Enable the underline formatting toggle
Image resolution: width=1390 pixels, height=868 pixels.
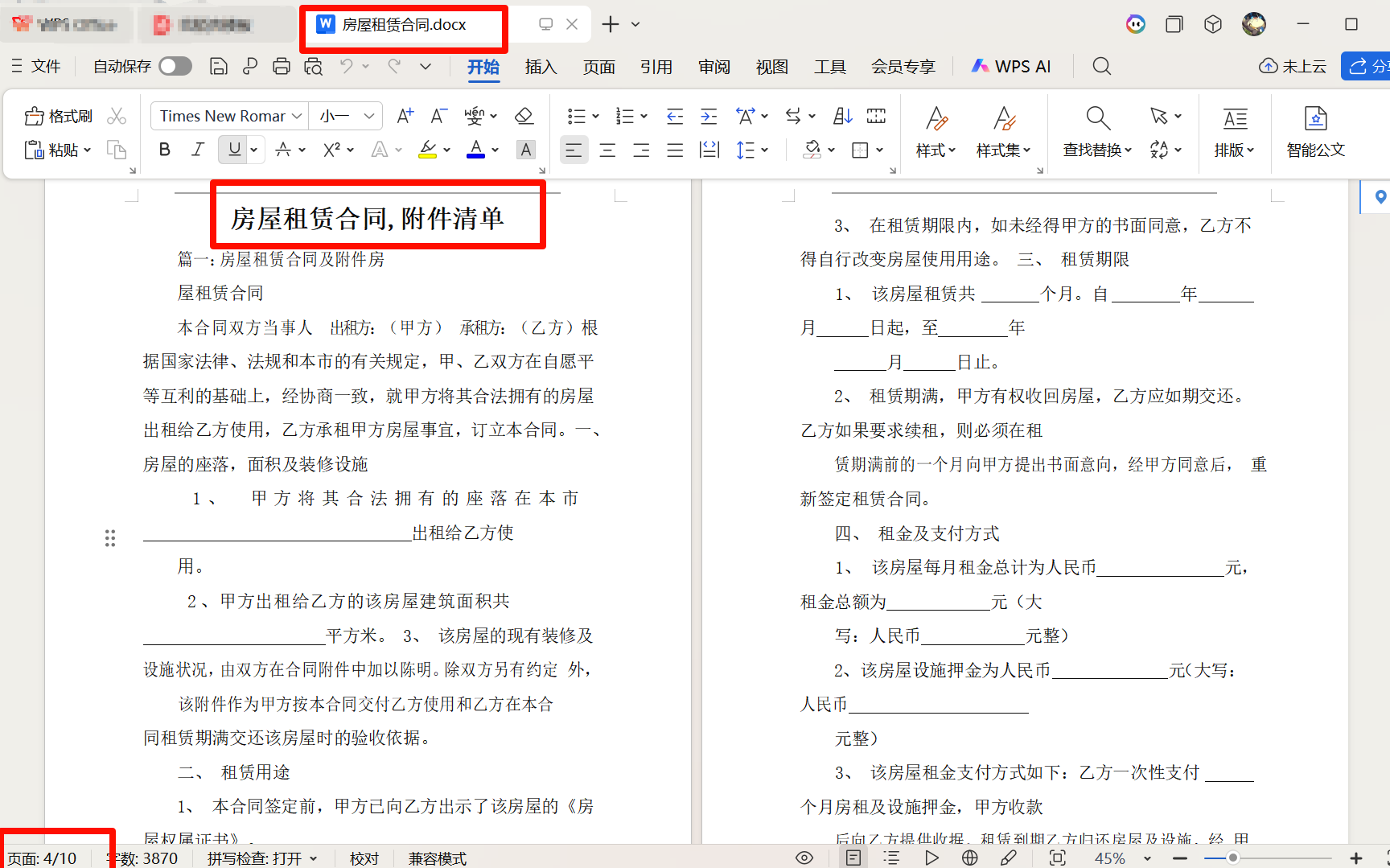click(232, 150)
